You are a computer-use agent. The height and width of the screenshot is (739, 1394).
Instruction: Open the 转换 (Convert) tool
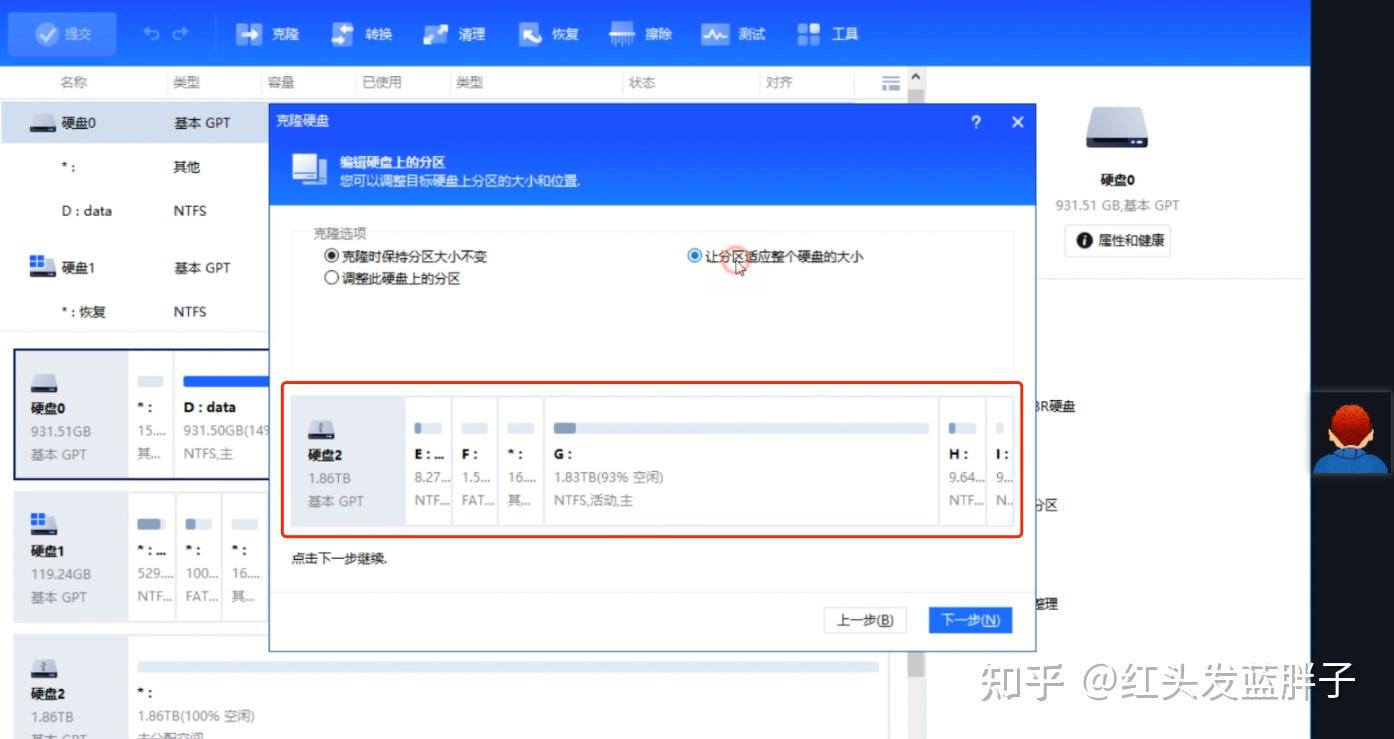[x=360, y=33]
